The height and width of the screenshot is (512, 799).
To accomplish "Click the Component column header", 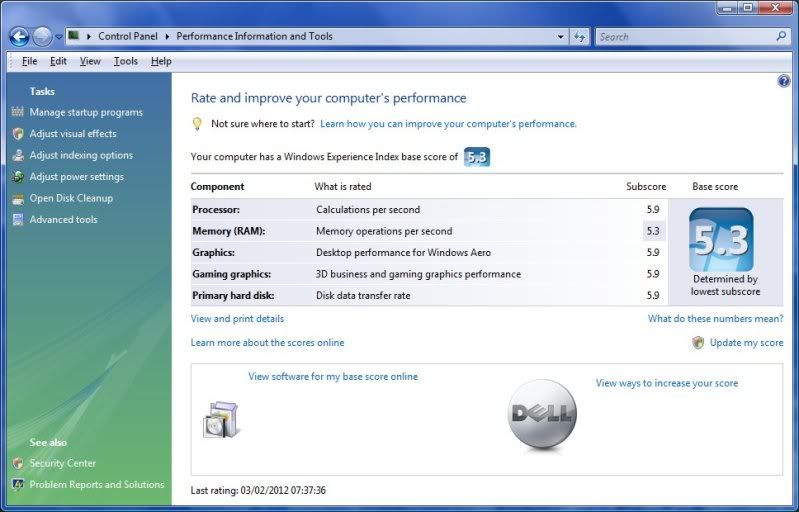I will [218, 186].
